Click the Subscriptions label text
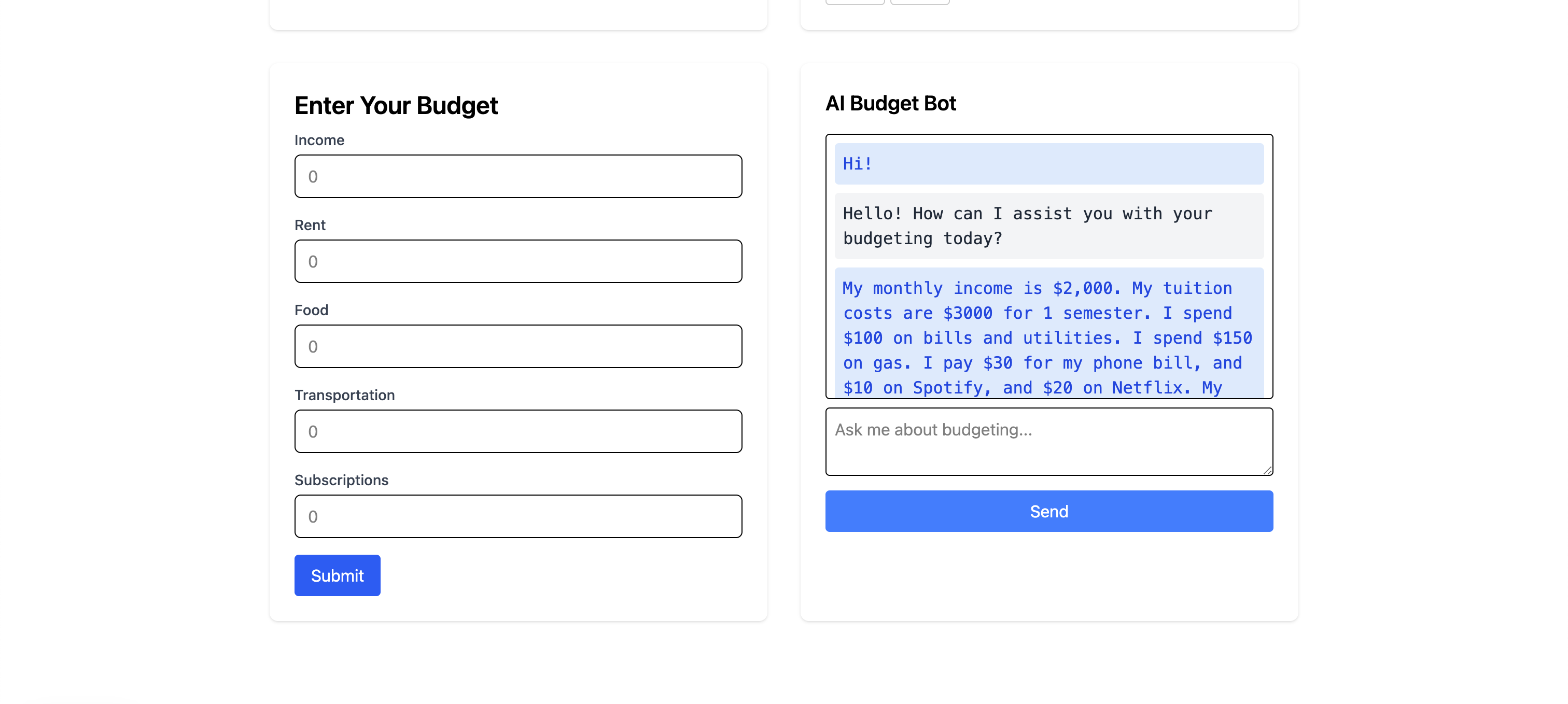This screenshot has width=1568, height=704. tap(341, 480)
